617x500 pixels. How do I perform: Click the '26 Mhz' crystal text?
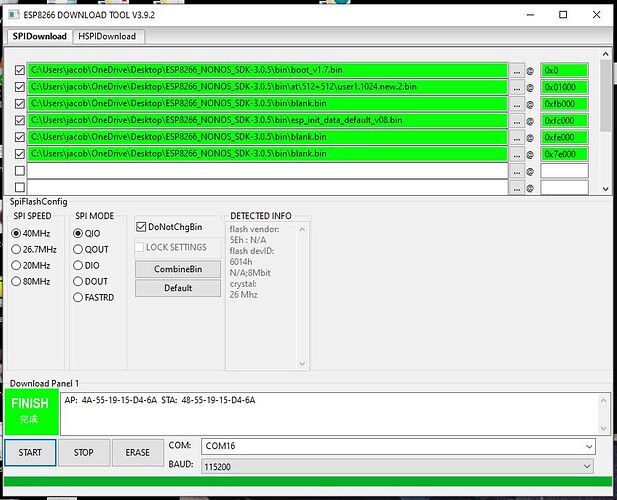244,295
